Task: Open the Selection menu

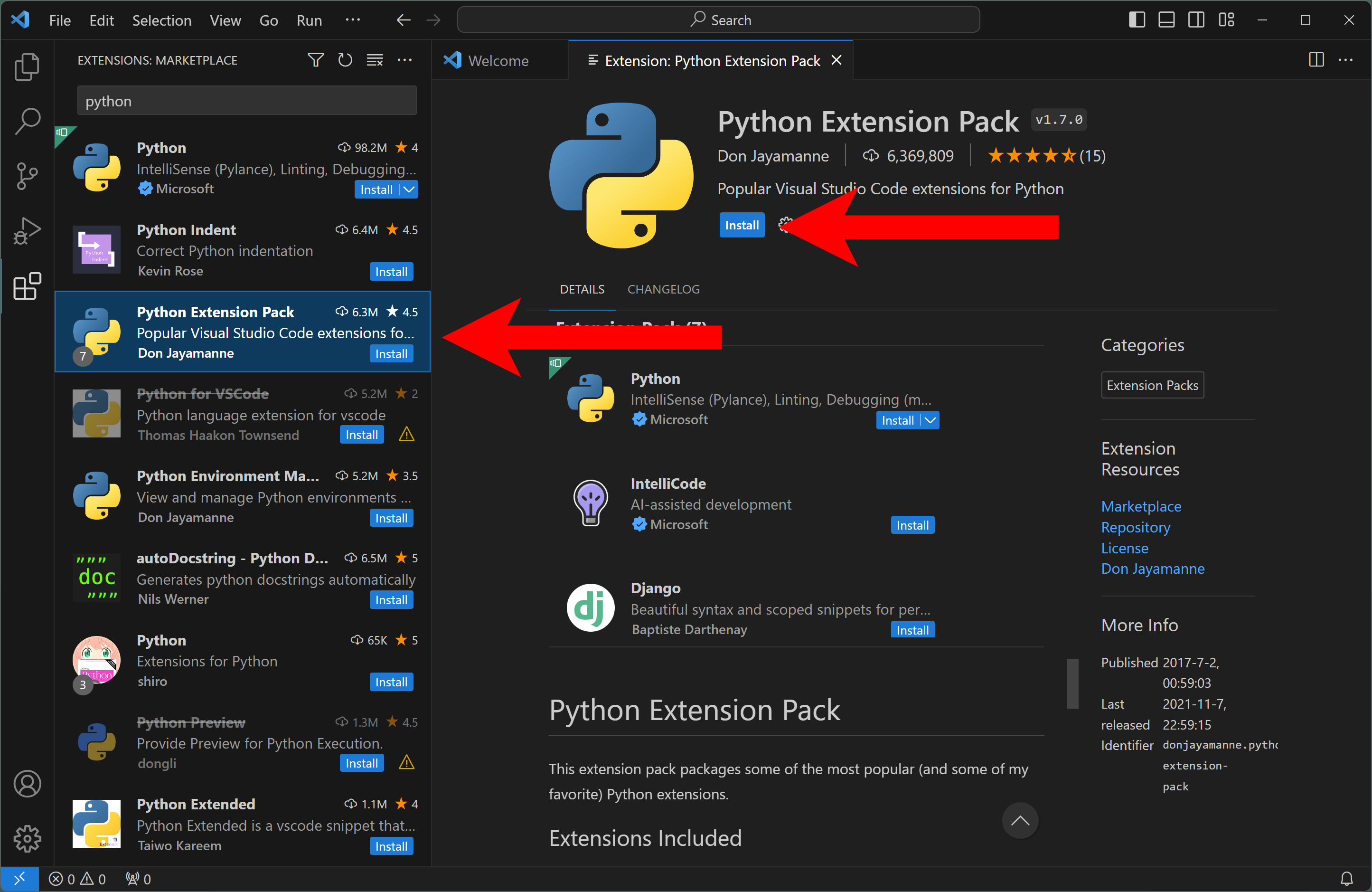Action: pyautogui.click(x=161, y=20)
